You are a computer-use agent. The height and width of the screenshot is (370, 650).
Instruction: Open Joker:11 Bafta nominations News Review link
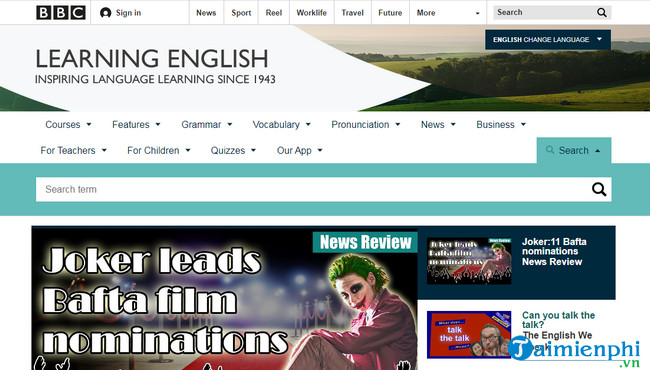click(x=554, y=252)
